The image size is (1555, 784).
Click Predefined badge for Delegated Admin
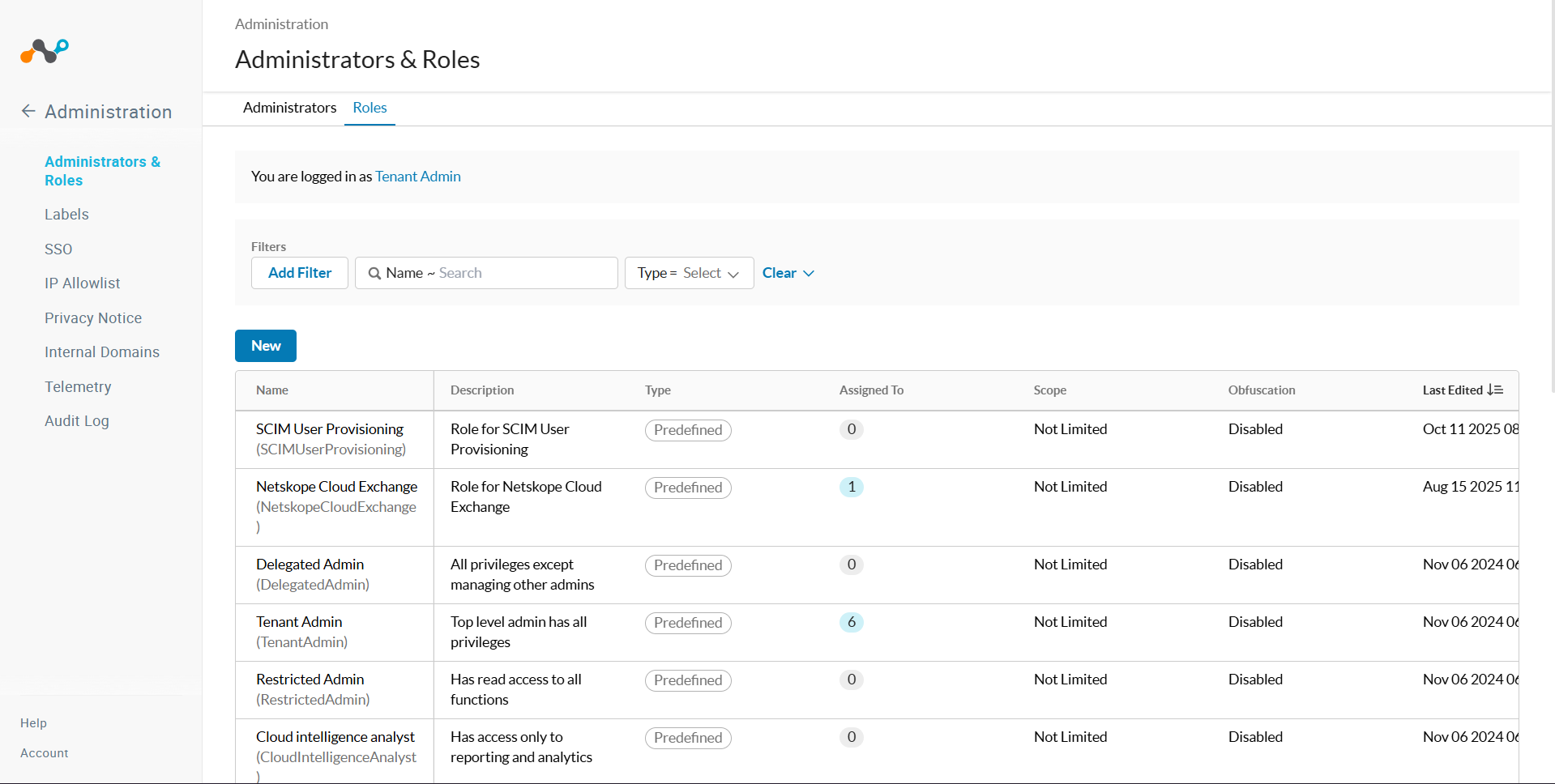coord(688,565)
